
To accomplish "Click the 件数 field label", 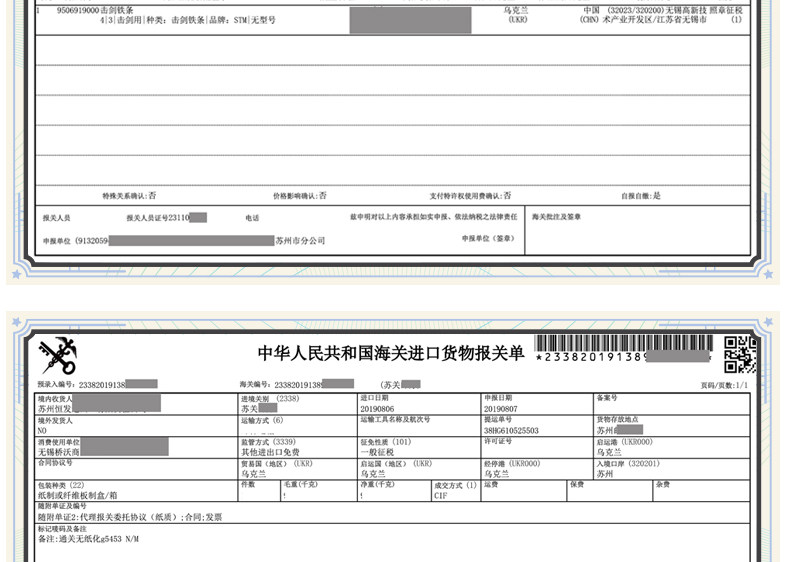I will pos(248,484).
